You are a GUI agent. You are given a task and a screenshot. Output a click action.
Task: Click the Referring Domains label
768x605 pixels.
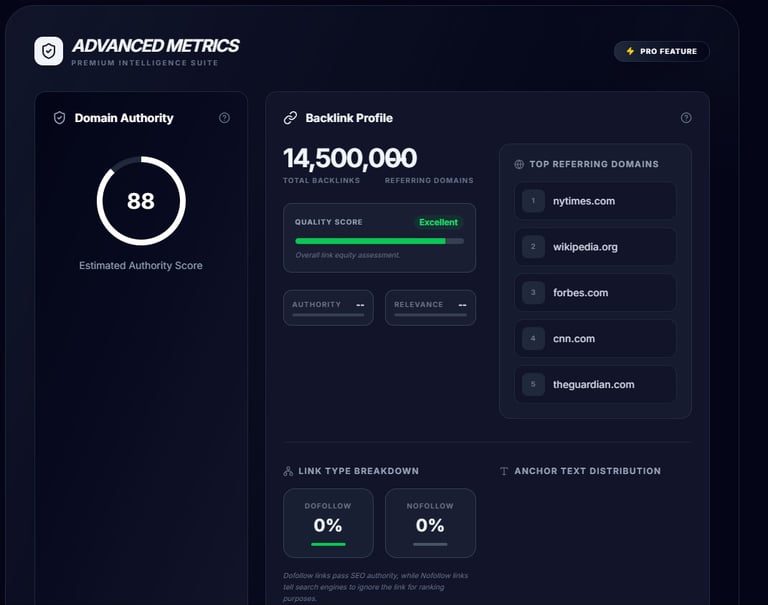pyautogui.click(x=429, y=181)
